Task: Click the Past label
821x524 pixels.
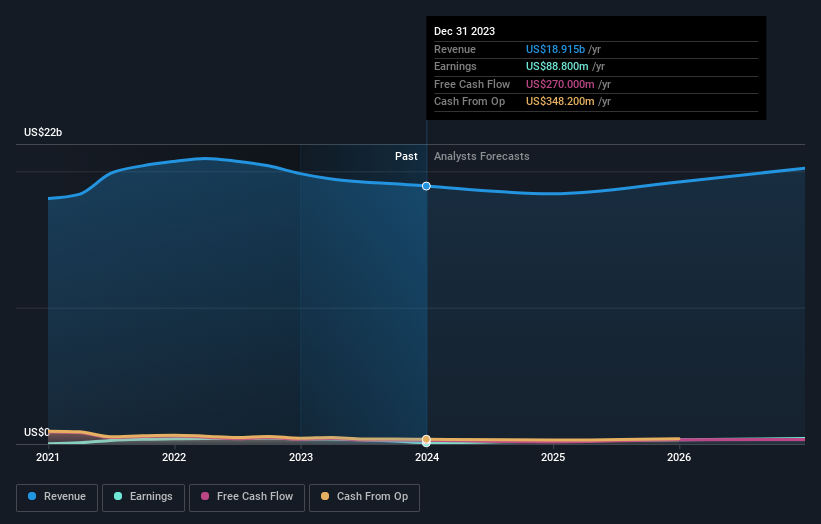Action: click(x=406, y=156)
